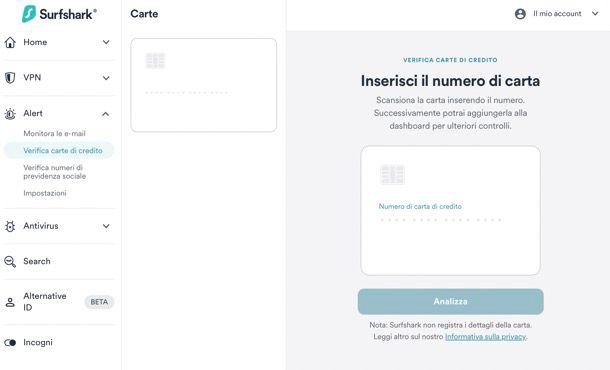
Task: Click the Home house icon
Action: [10, 42]
